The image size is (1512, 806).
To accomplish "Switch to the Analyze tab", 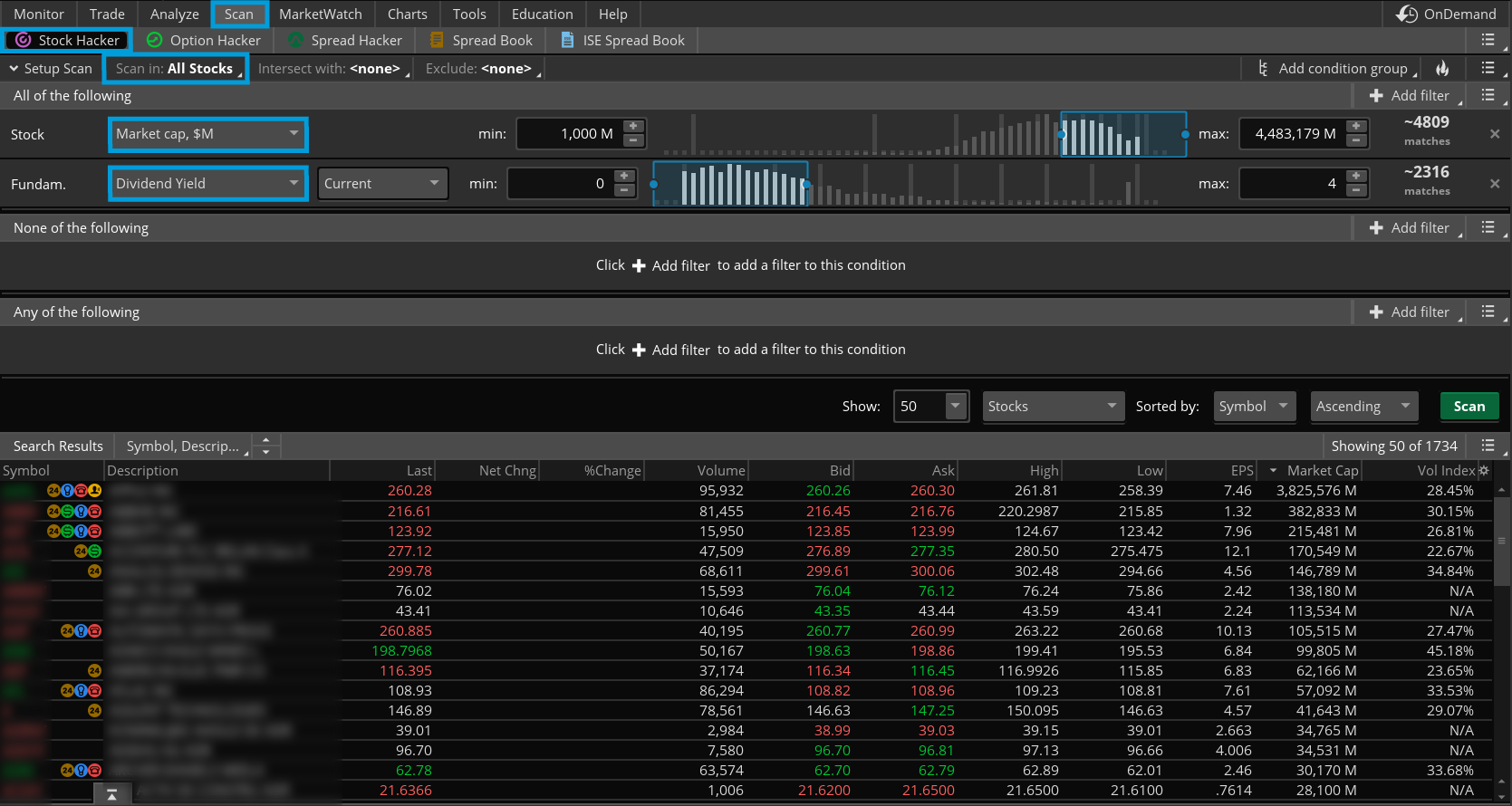I will pyautogui.click(x=174, y=14).
